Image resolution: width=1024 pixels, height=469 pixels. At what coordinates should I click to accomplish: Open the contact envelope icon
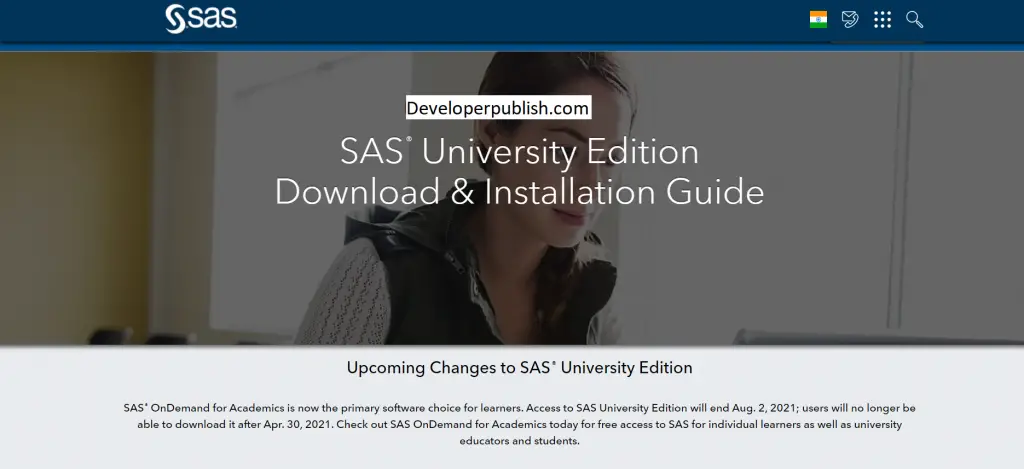[x=850, y=20]
